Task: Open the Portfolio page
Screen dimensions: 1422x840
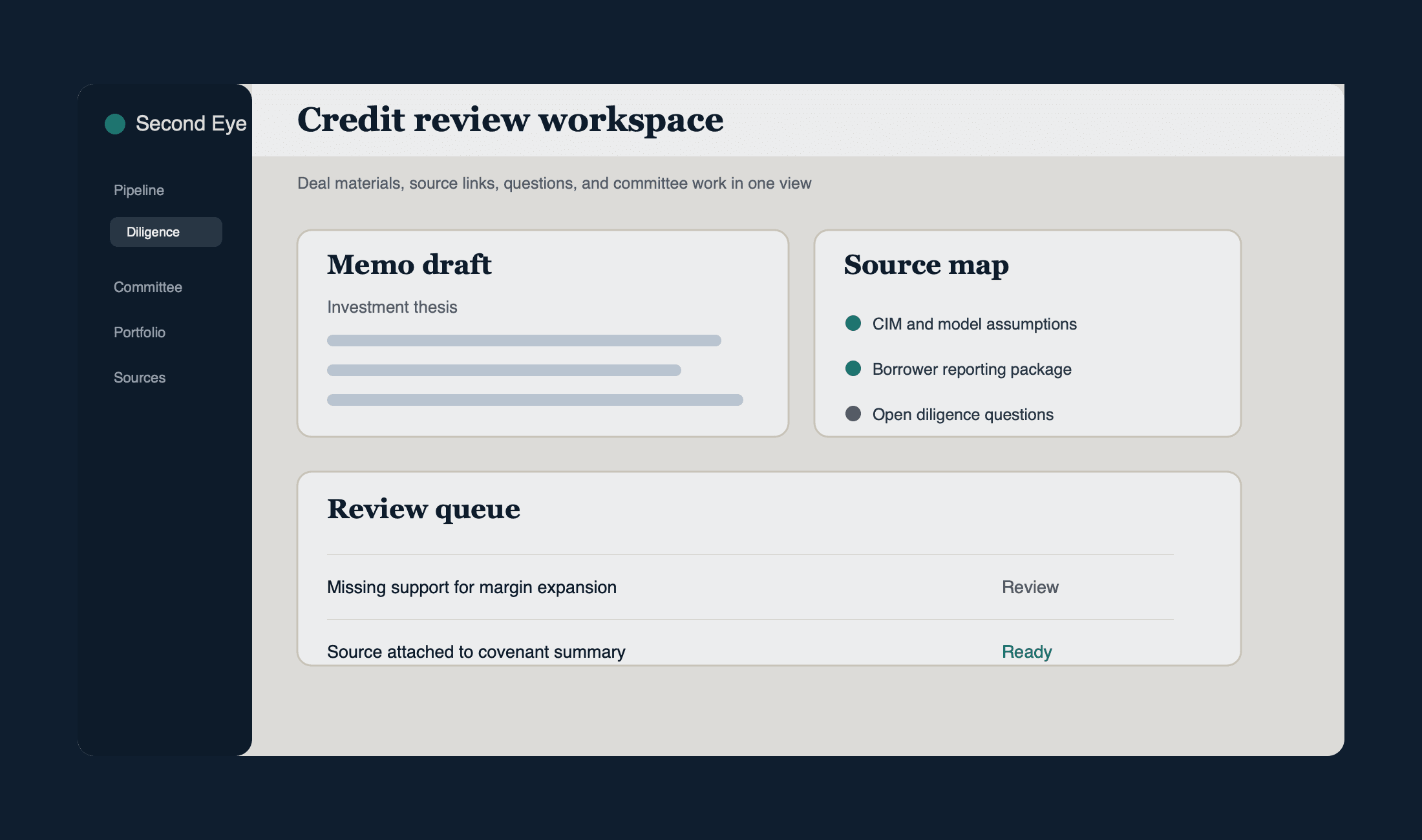Action: coord(140,332)
